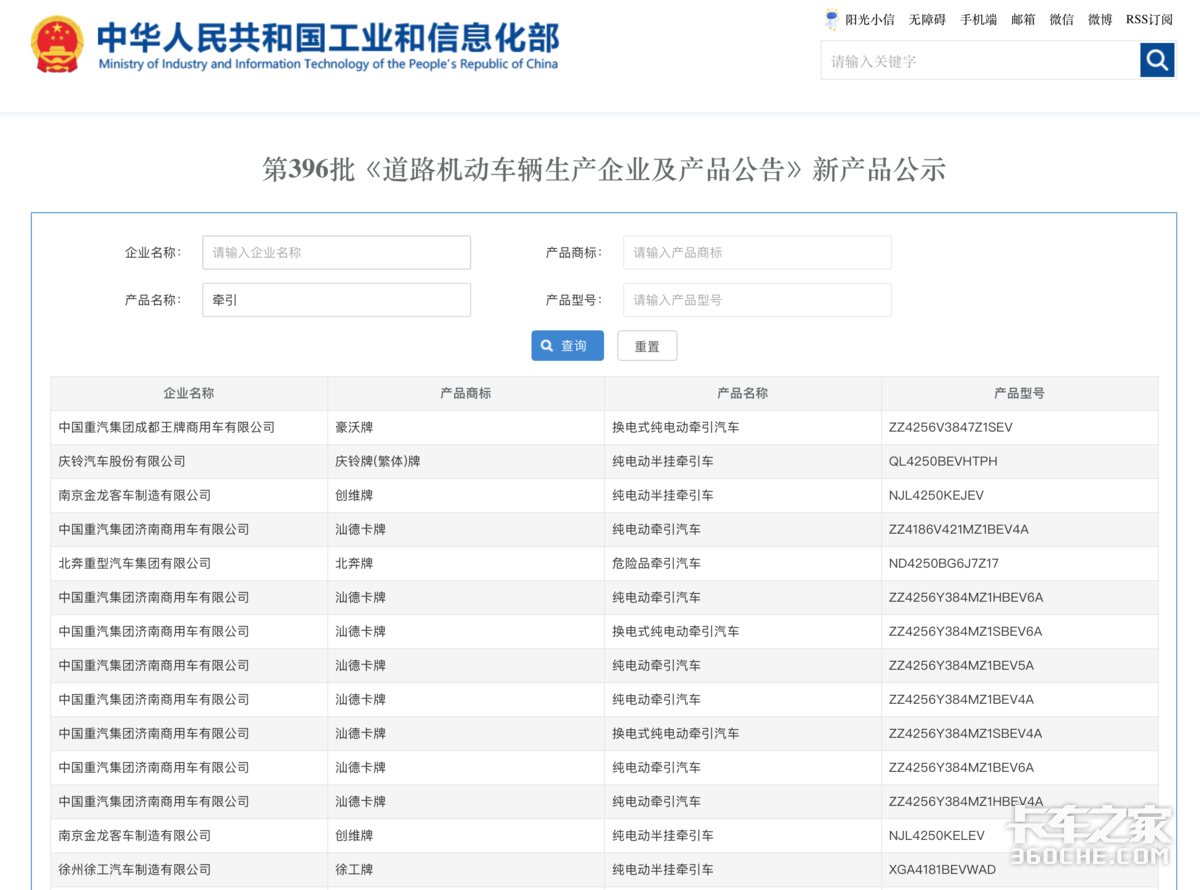Select model ZZ4186V421MZ1BEV4A
Image resolution: width=1200 pixels, height=890 pixels.
(958, 529)
